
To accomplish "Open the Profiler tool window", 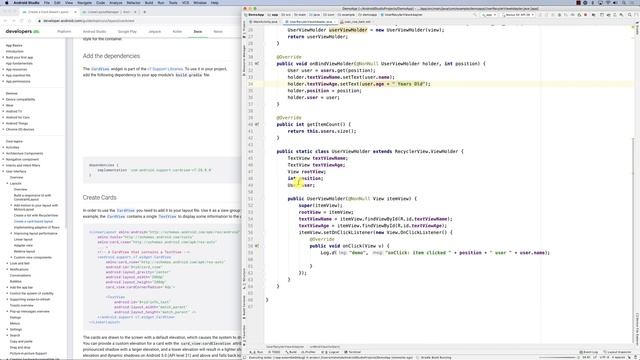I will coord(309,352).
